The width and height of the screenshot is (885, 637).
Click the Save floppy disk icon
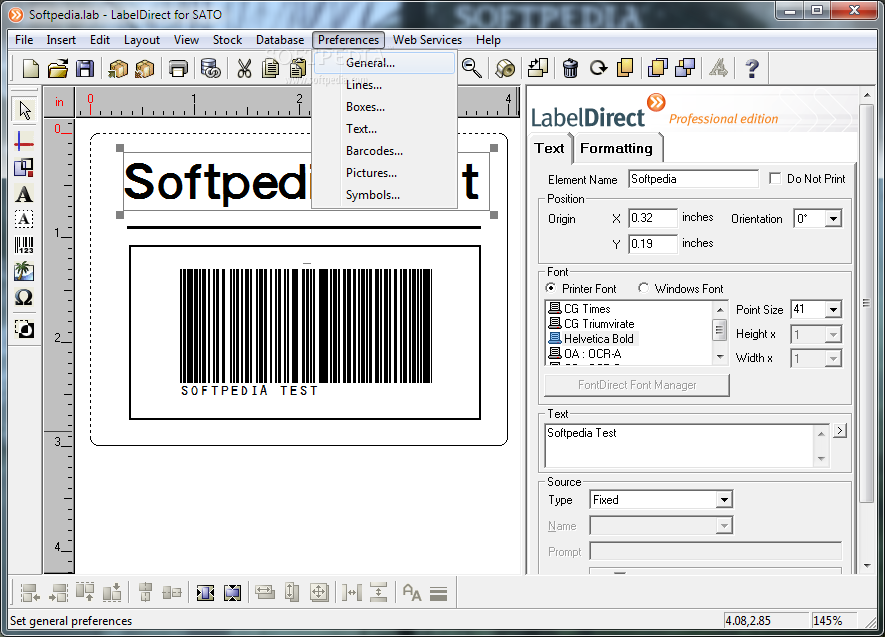click(x=85, y=68)
